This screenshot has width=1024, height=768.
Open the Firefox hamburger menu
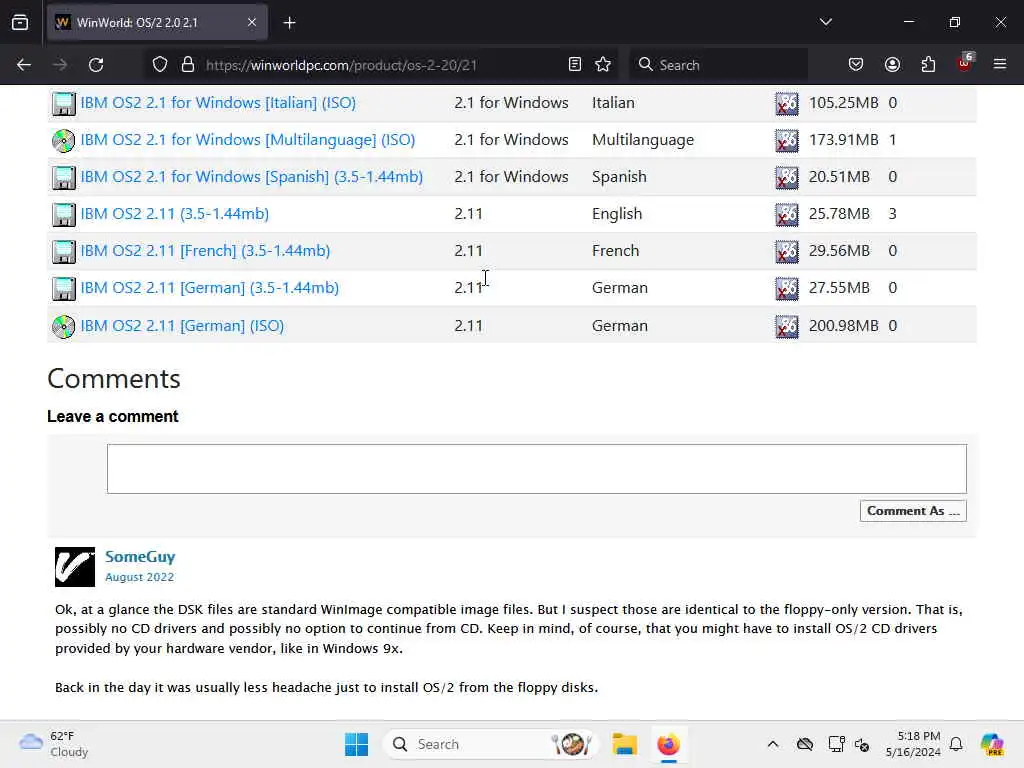pyautogui.click(x=1000, y=65)
